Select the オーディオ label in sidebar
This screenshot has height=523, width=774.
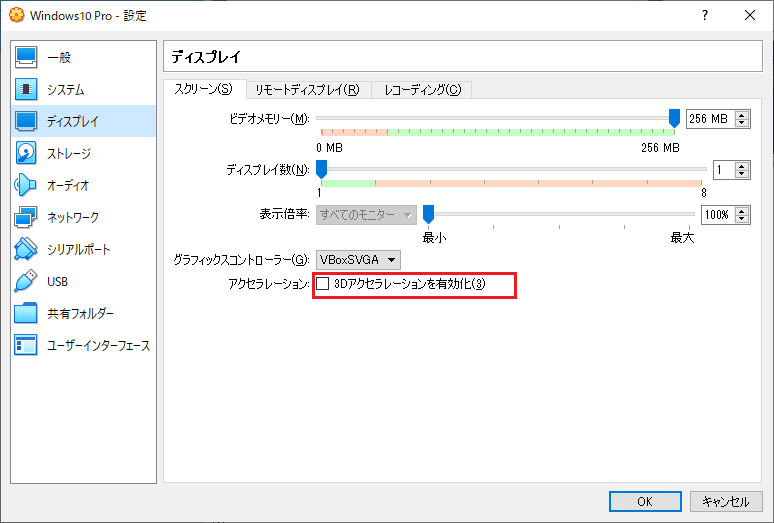(x=68, y=186)
